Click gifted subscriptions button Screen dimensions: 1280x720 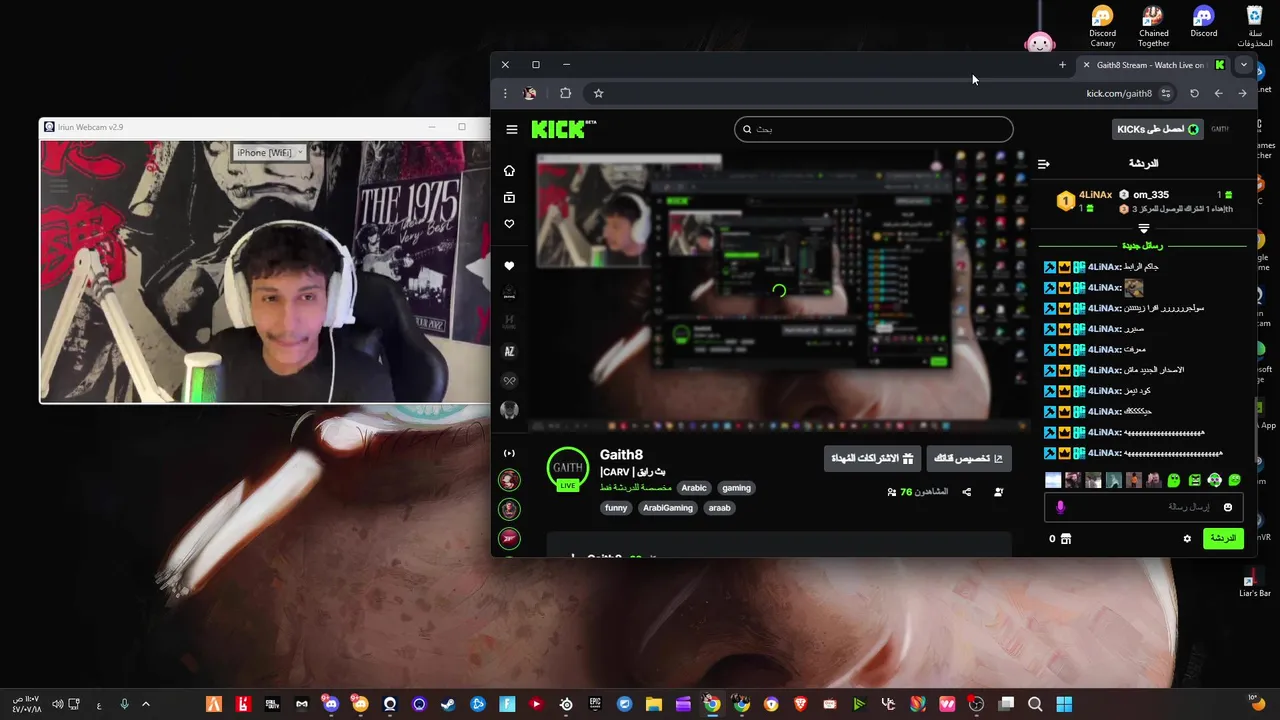pyautogui.click(x=872, y=458)
